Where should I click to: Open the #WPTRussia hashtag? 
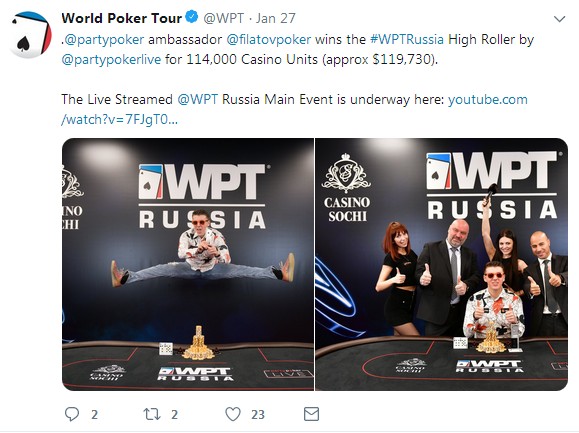pyautogui.click(x=407, y=39)
